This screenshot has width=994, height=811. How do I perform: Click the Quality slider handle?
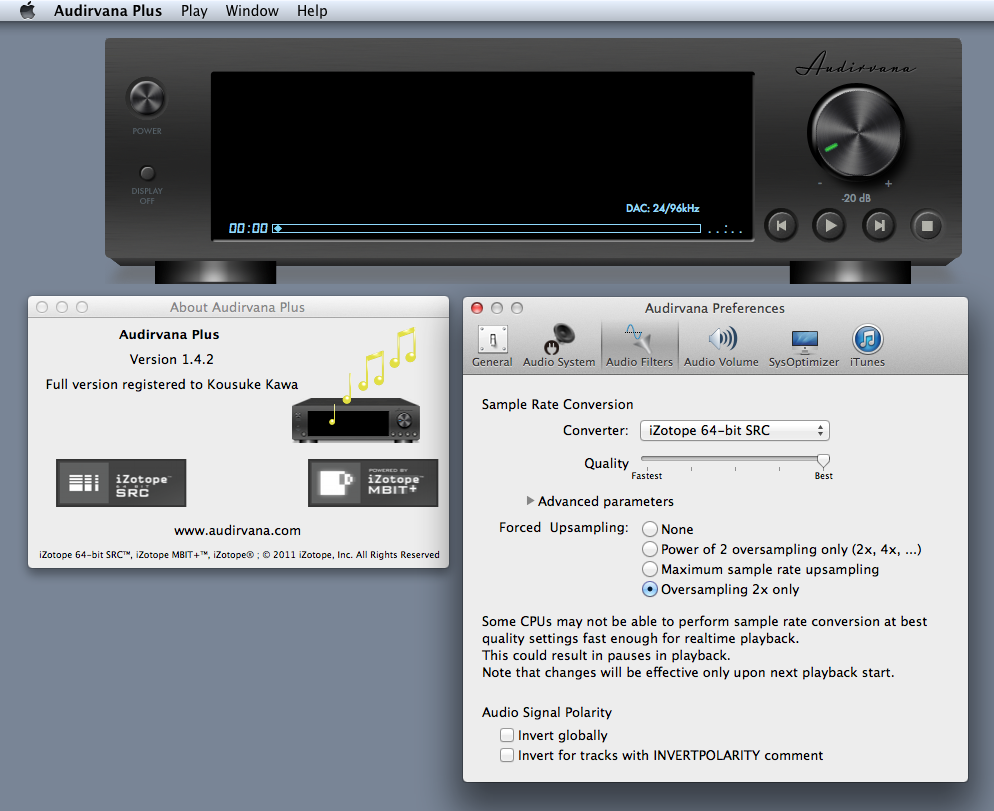pos(823,461)
